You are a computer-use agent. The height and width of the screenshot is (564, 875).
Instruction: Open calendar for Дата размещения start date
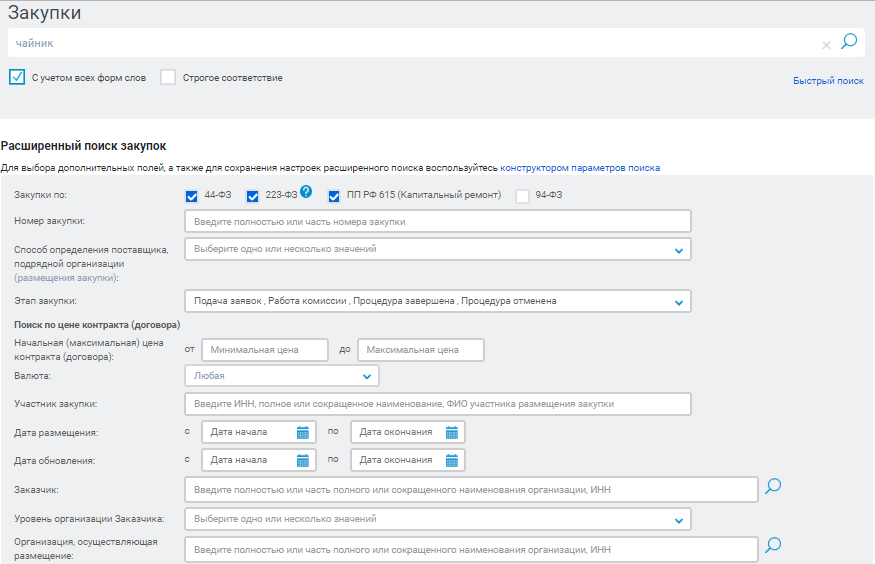click(x=302, y=432)
